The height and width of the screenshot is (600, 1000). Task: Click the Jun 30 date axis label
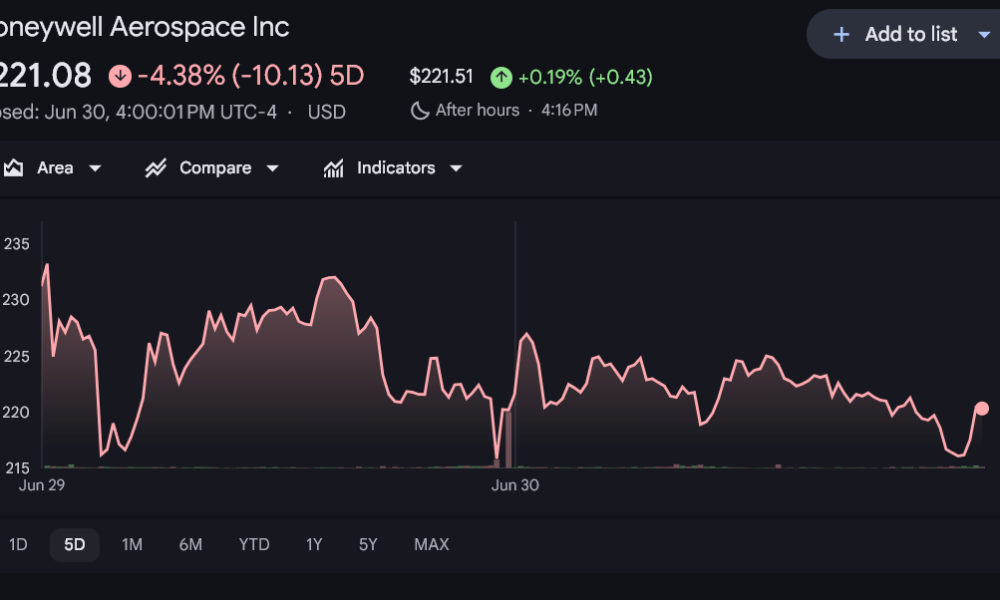515,485
